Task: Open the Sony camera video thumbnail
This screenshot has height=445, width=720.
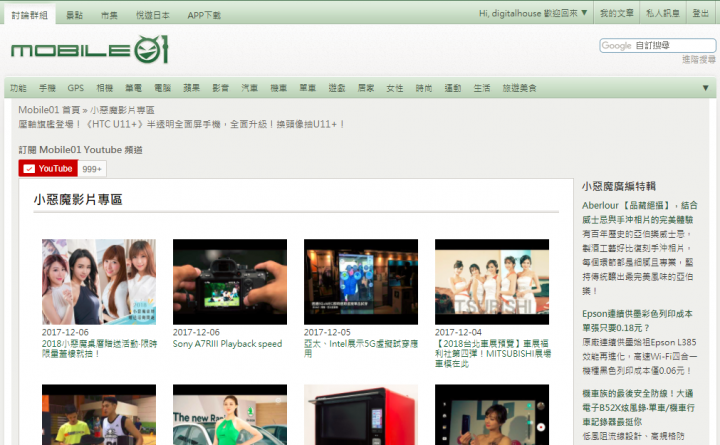Action: coord(230,282)
